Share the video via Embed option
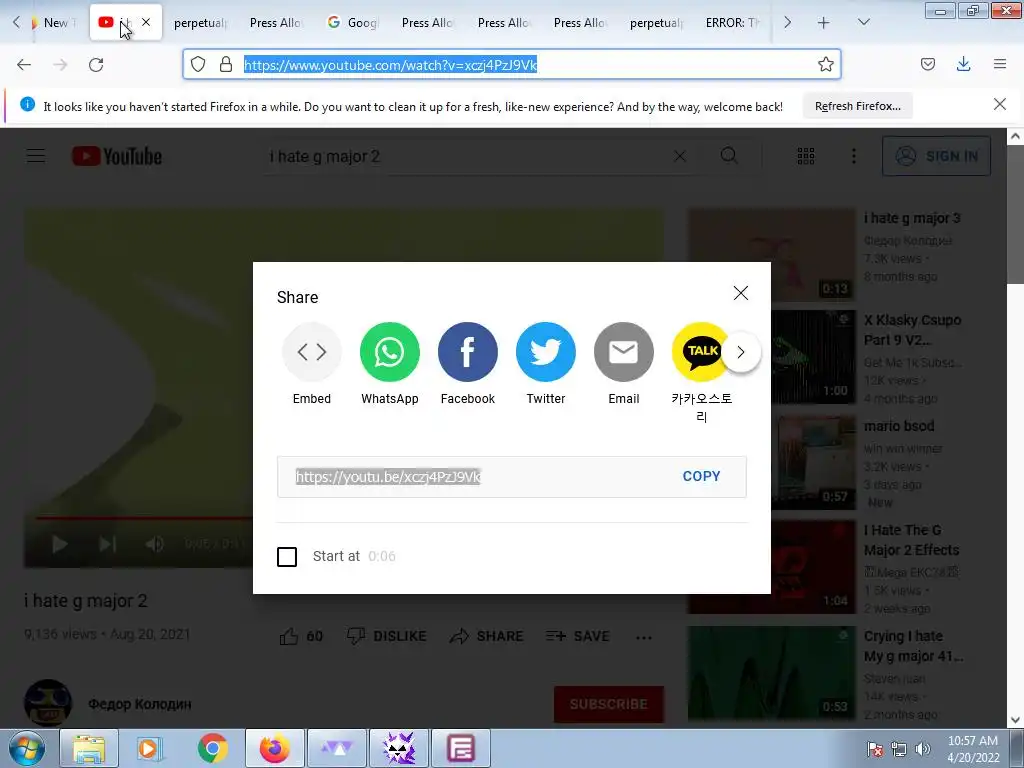This screenshot has width=1024, height=768. [312, 352]
